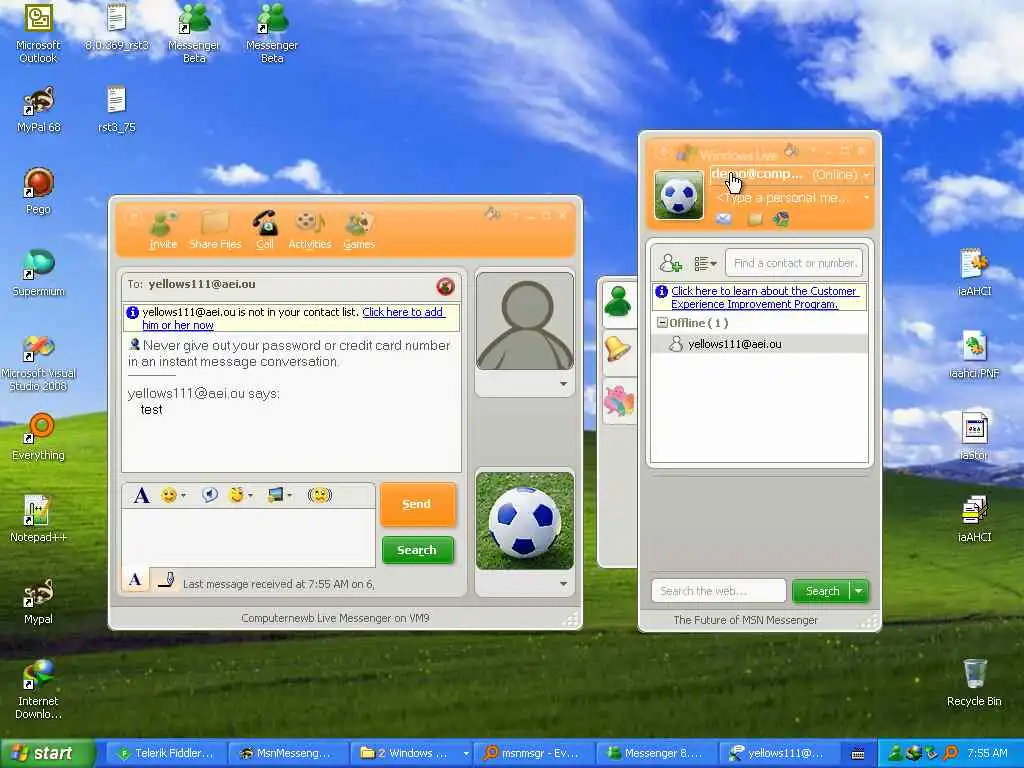The image size is (1024, 768).
Task: Select the MyPal 68 desktop icon
Action: click(38, 110)
